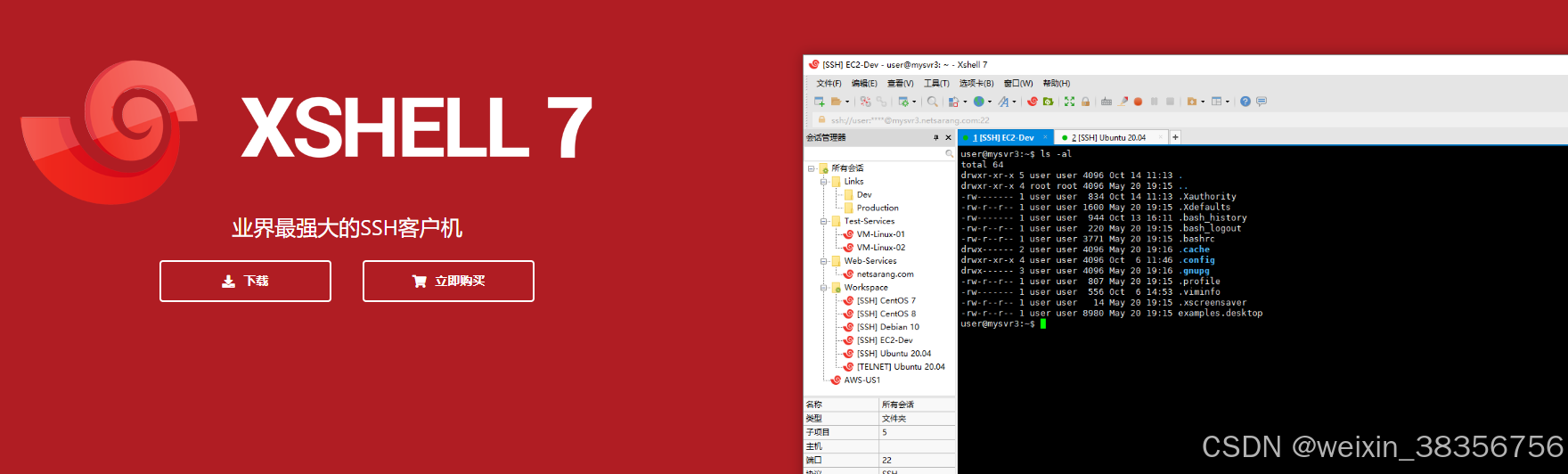The image size is (1568, 474).
Task: Click the color scheme toolbar icon
Action: pos(953,102)
